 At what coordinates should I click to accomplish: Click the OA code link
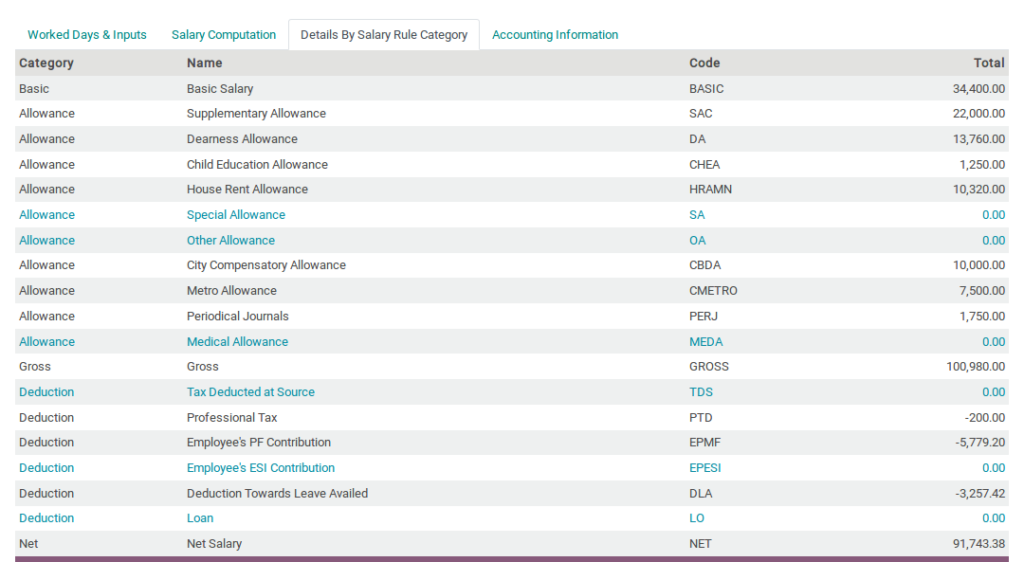coord(697,240)
